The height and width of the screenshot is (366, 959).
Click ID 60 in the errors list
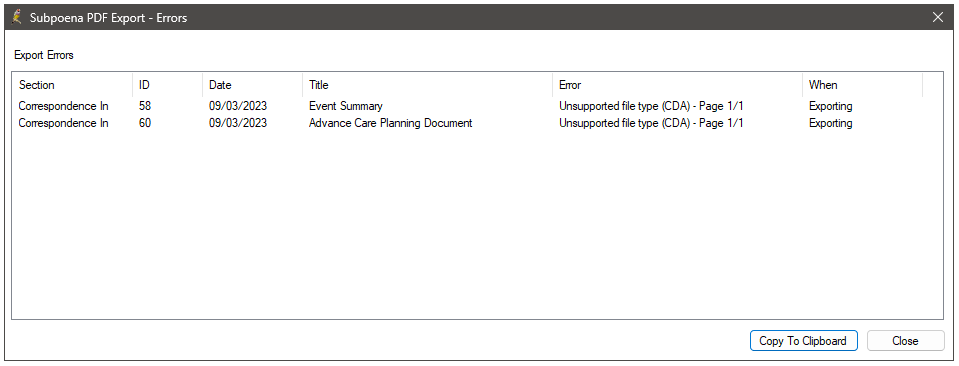145,122
